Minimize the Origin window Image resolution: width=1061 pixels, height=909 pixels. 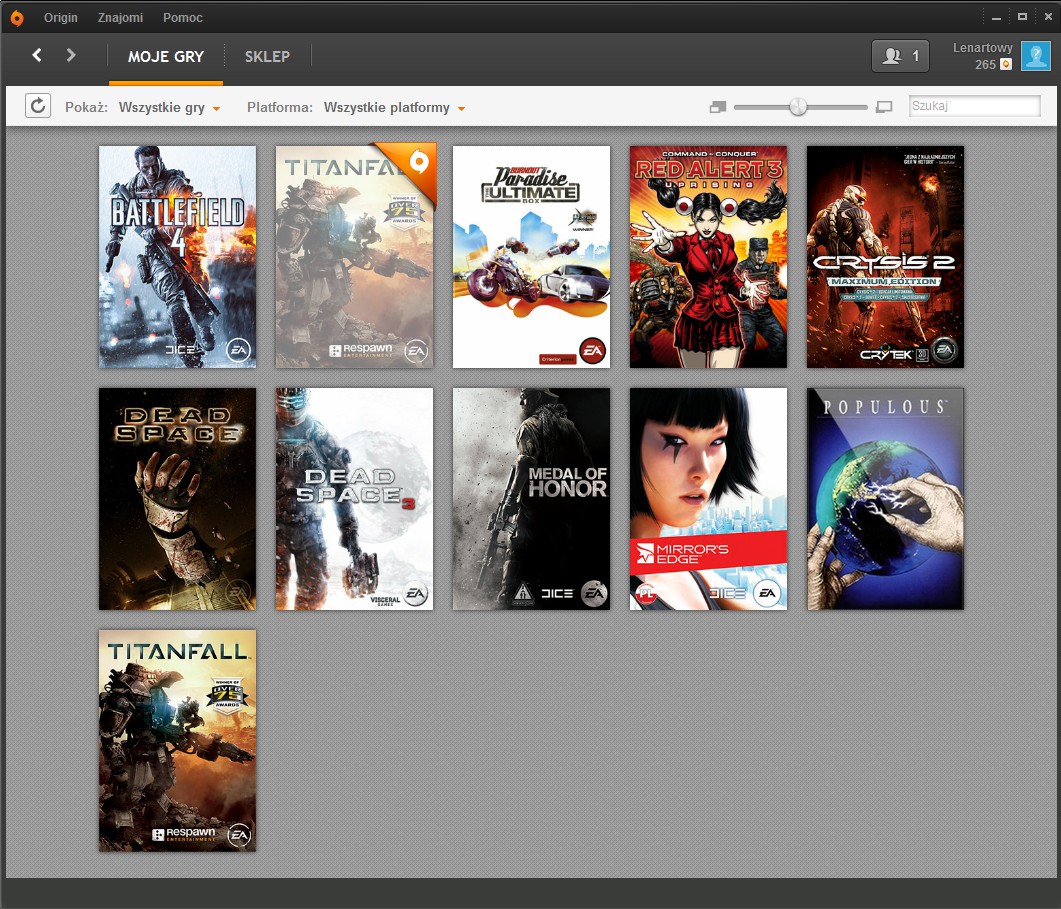click(996, 17)
